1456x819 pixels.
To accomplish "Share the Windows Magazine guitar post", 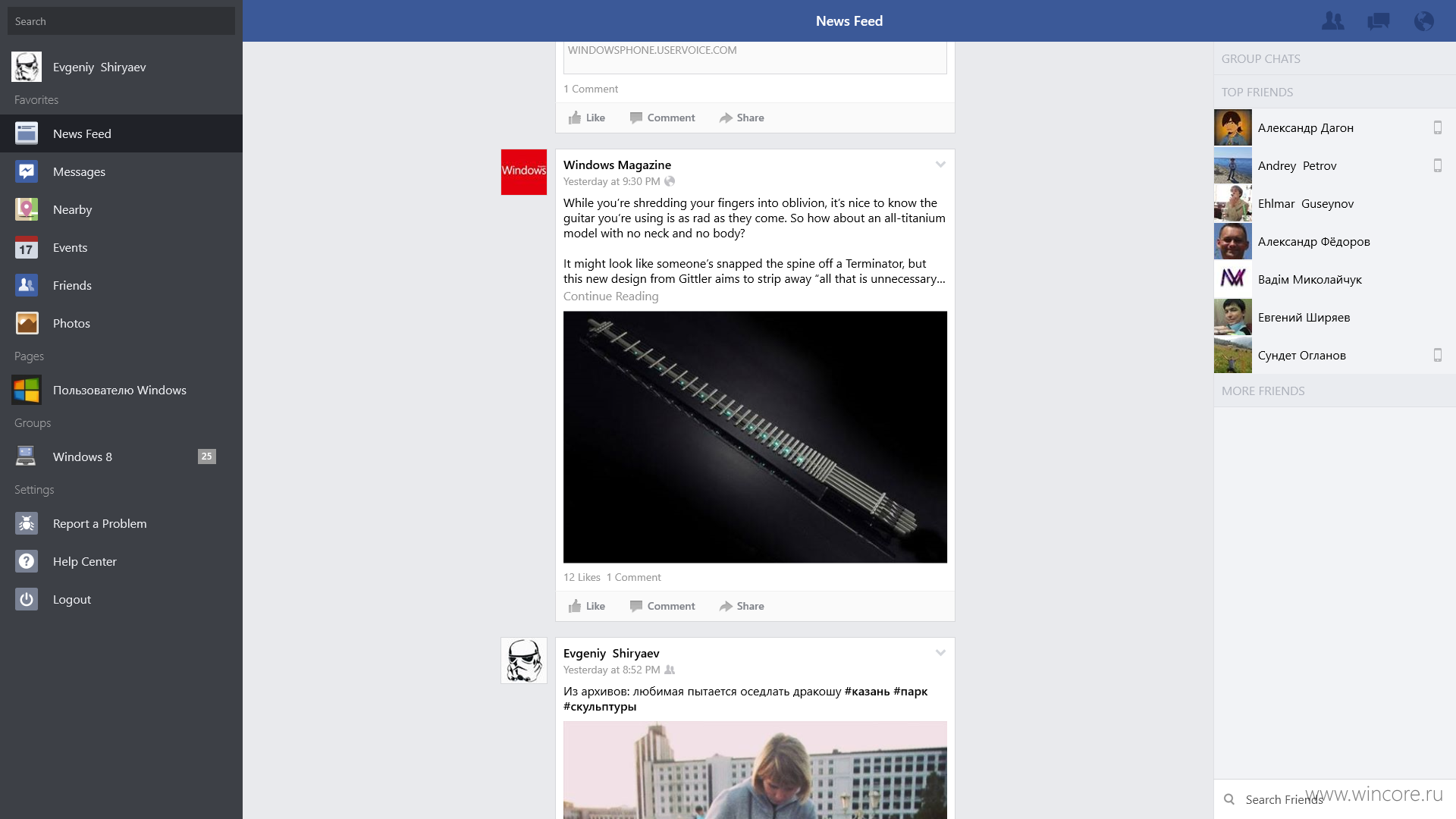I will point(742,606).
